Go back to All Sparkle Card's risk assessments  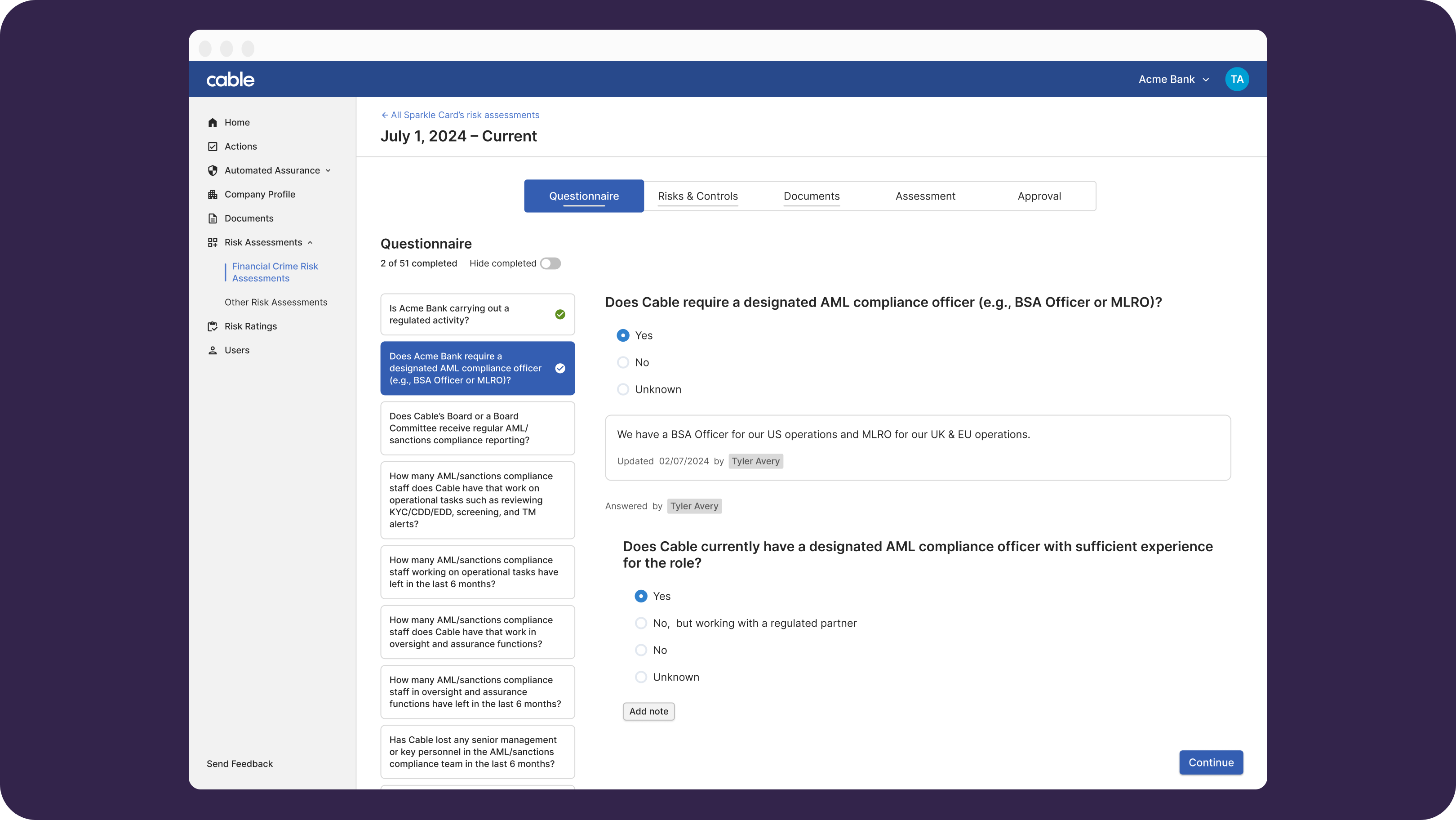point(460,115)
